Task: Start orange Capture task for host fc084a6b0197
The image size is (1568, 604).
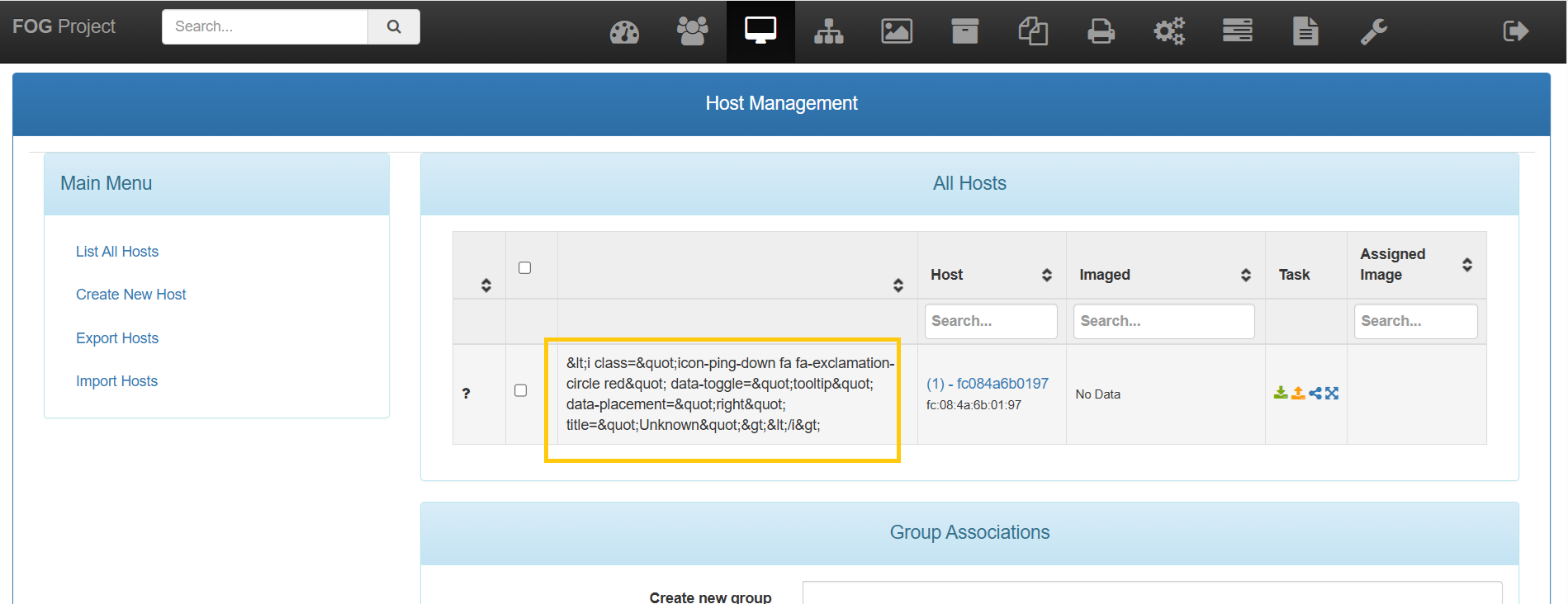Action: (1298, 393)
